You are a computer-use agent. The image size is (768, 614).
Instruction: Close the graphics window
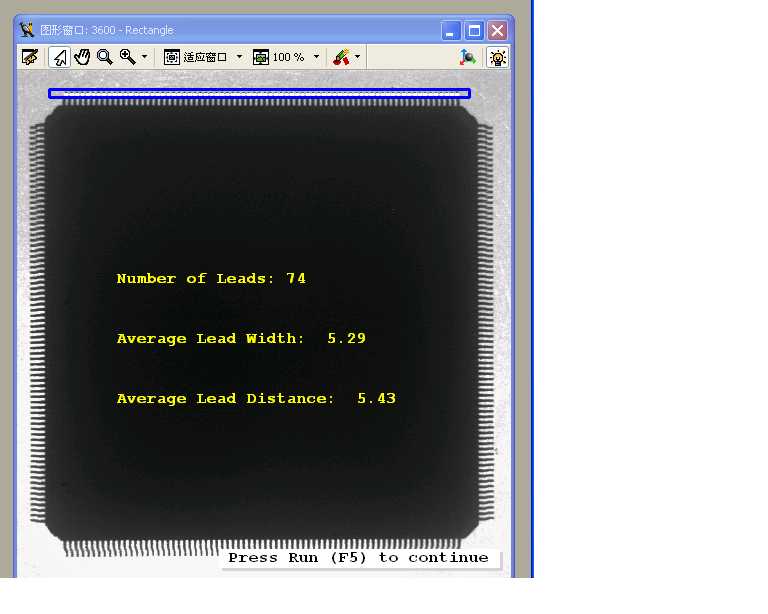pyautogui.click(x=498, y=30)
